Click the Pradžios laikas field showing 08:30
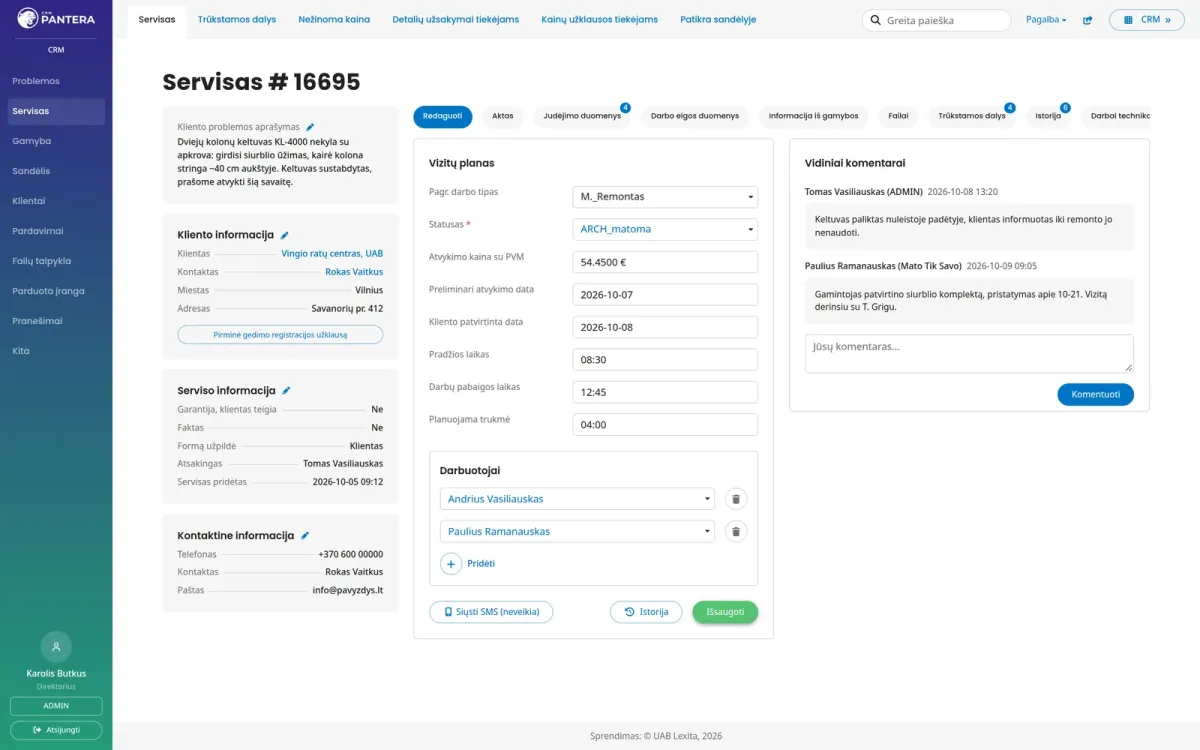 (x=665, y=360)
